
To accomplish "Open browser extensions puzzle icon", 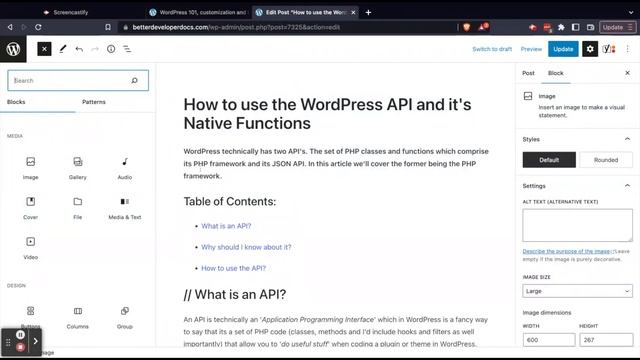I will click(561, 27).
